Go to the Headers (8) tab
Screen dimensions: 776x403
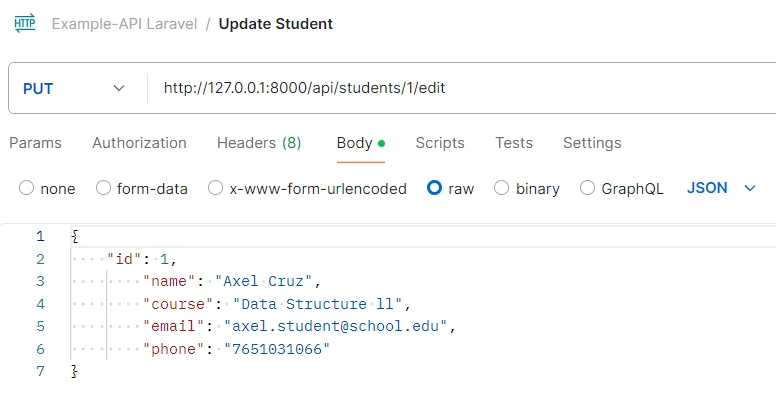pyautogui.click(x=259, y=143)
